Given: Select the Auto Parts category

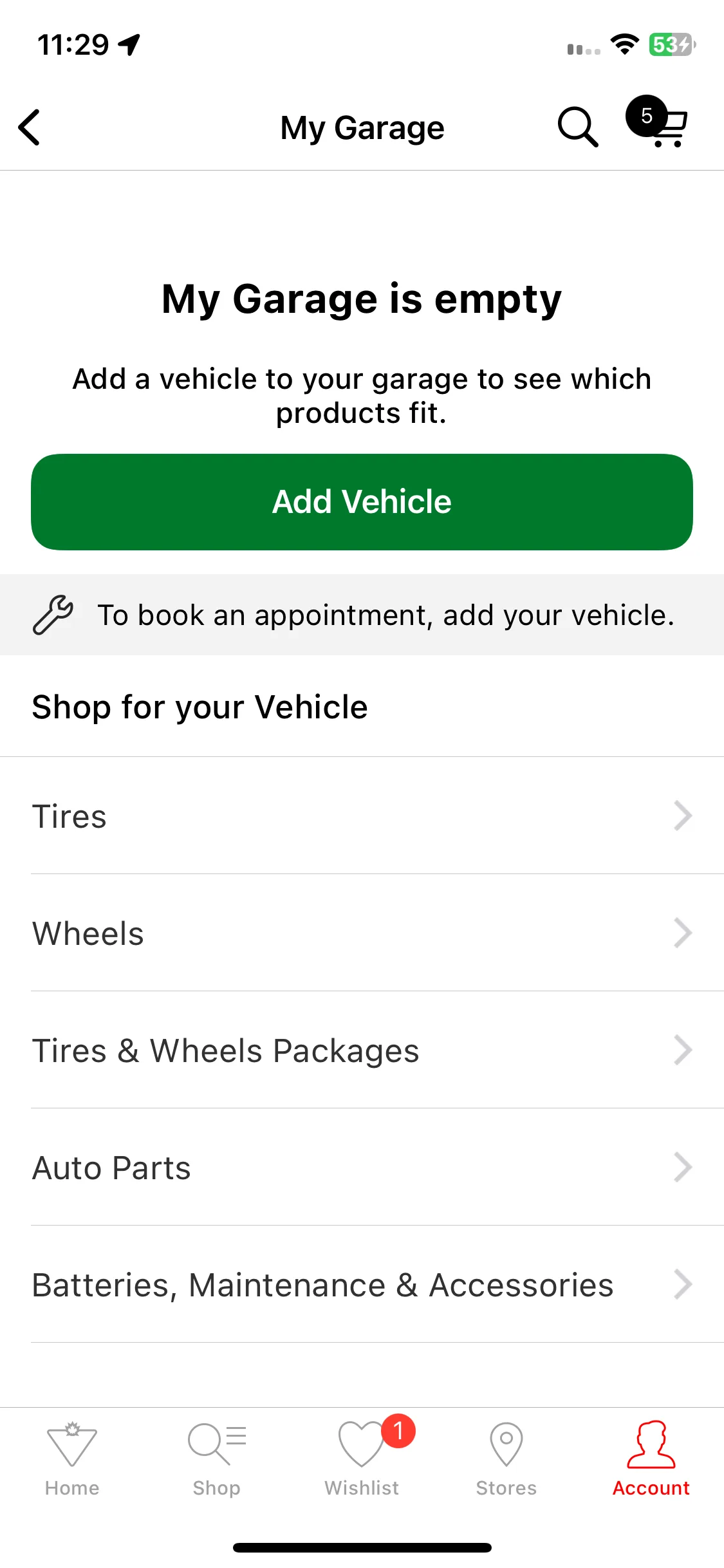Looking at the screenshot, I should coord(362,1167).
